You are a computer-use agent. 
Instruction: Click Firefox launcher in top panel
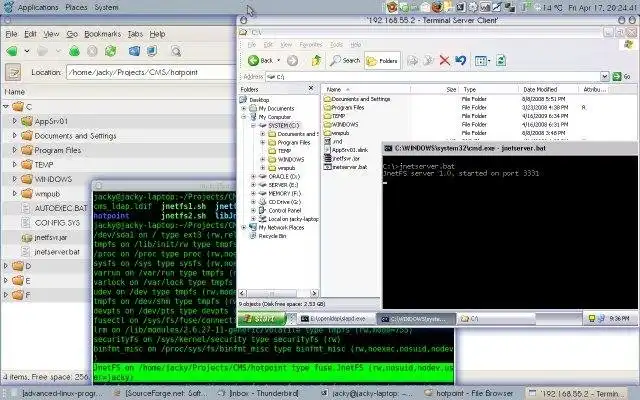(x=437, y=7)
